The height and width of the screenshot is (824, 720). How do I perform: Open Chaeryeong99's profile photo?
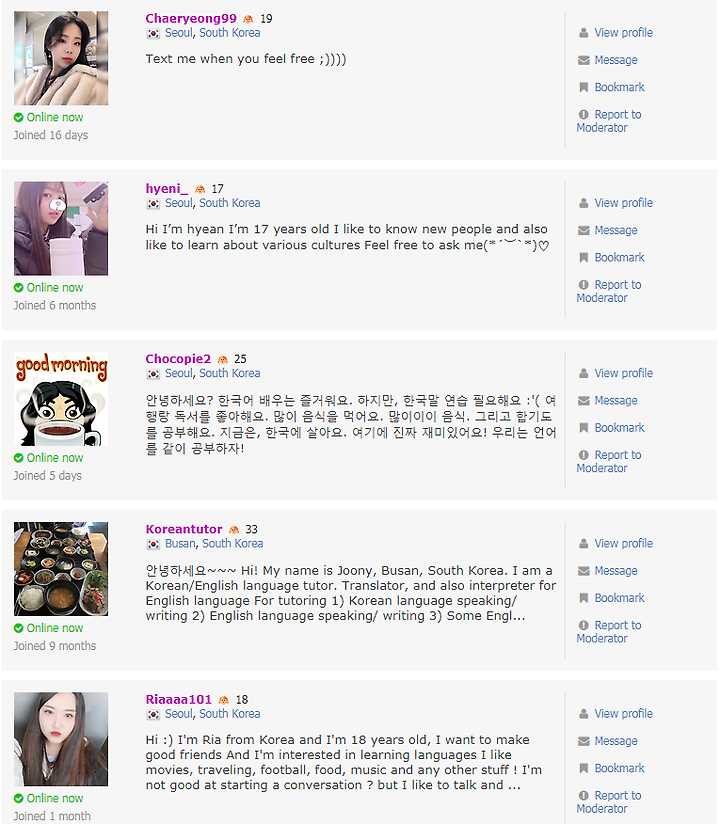[61, 58]
